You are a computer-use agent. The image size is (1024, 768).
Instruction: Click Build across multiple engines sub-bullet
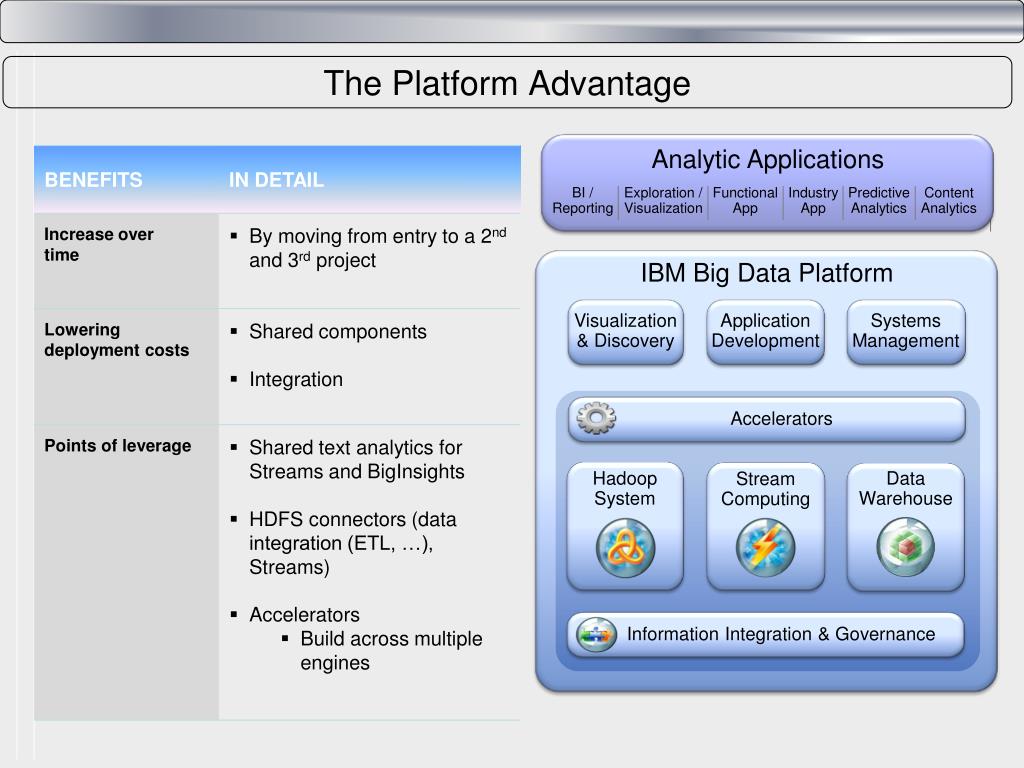(x=383, y=650)
